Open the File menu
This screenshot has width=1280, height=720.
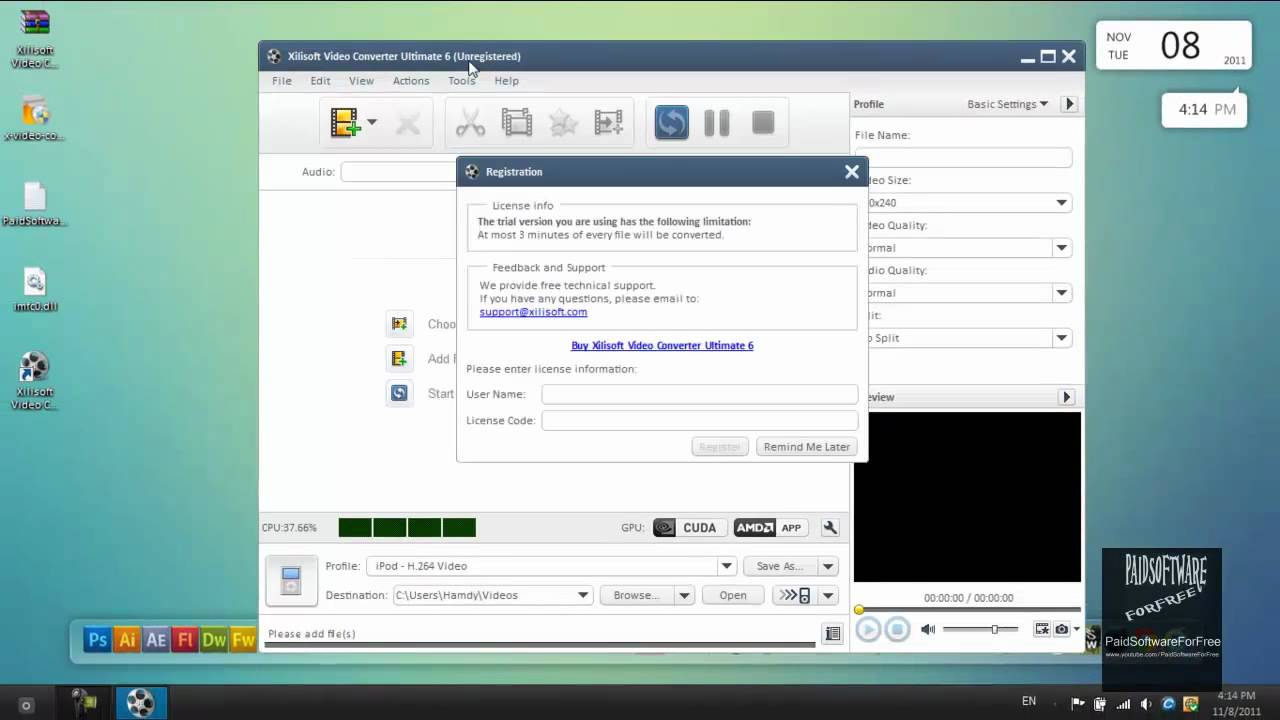coord(282,81)
